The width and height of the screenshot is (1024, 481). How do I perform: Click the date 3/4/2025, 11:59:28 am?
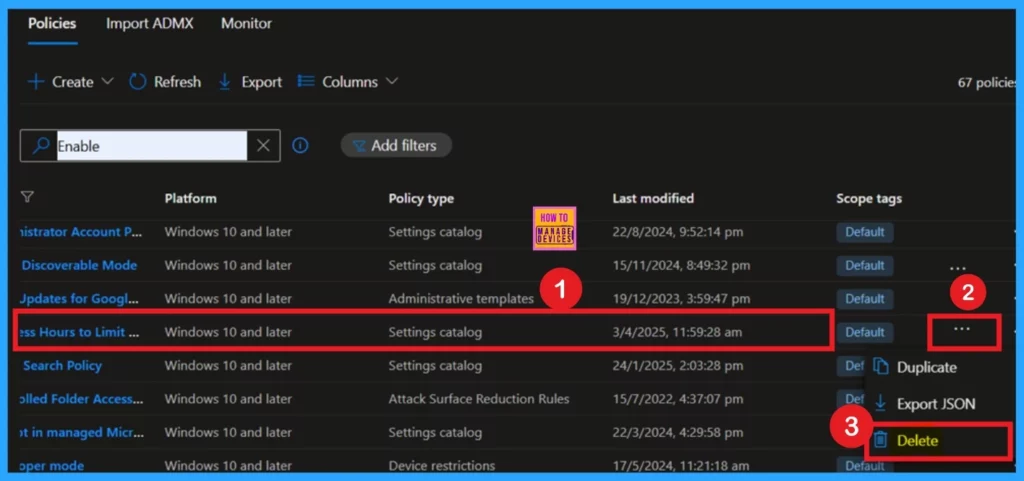[677, 332]
